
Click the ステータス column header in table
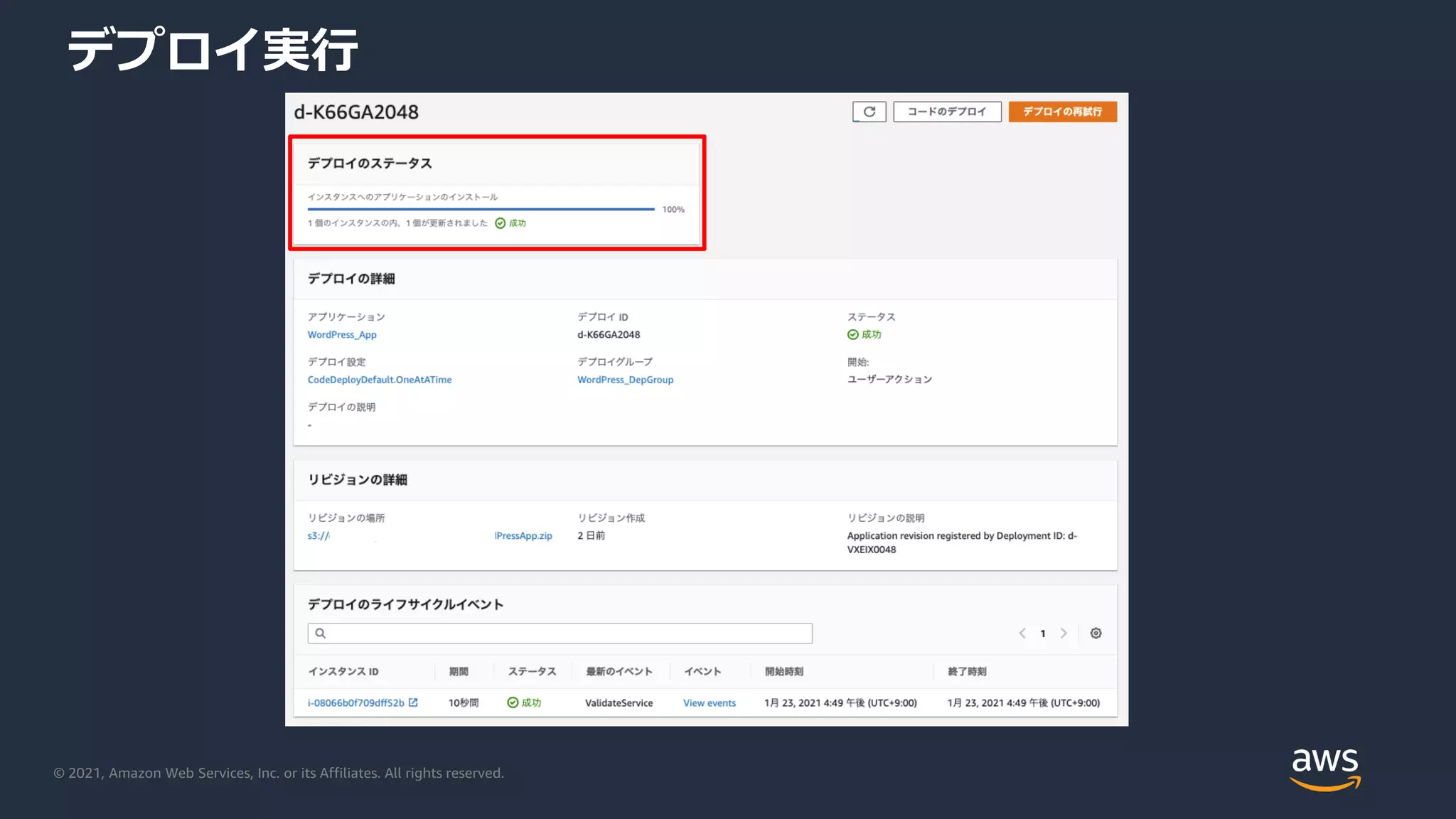point(532,672)
